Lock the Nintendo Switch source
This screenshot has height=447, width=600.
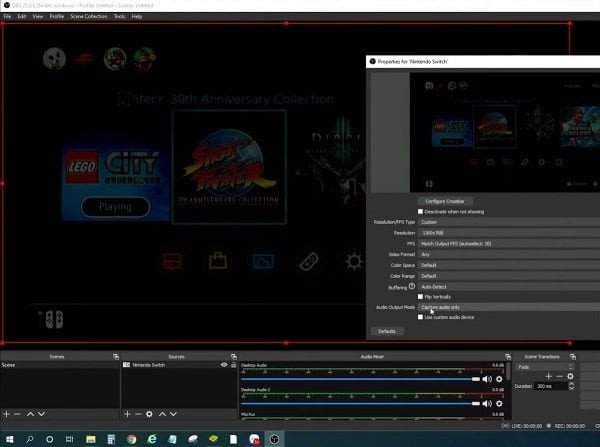[x=233, y=365]
